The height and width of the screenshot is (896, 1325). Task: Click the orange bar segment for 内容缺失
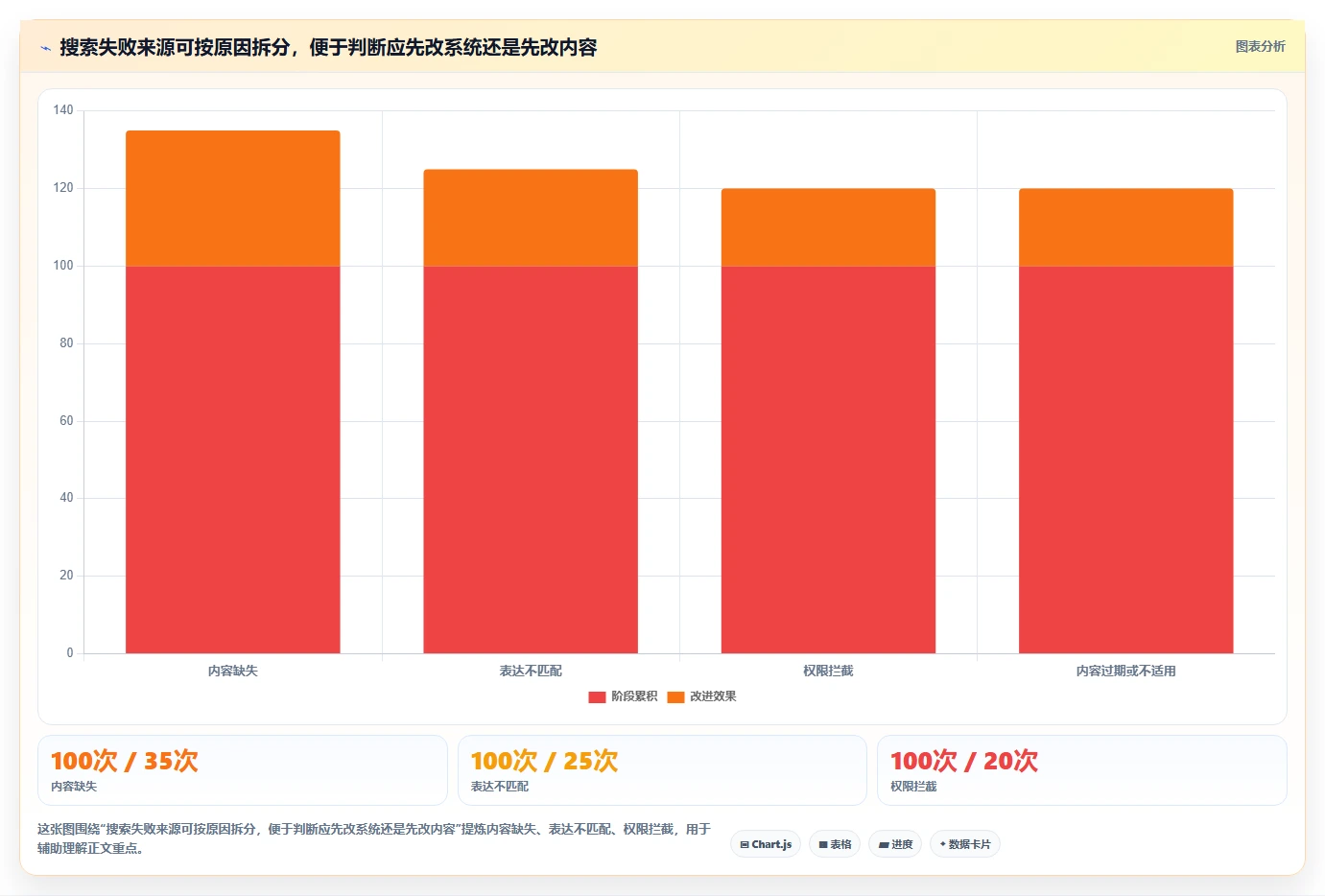[233, 199]
